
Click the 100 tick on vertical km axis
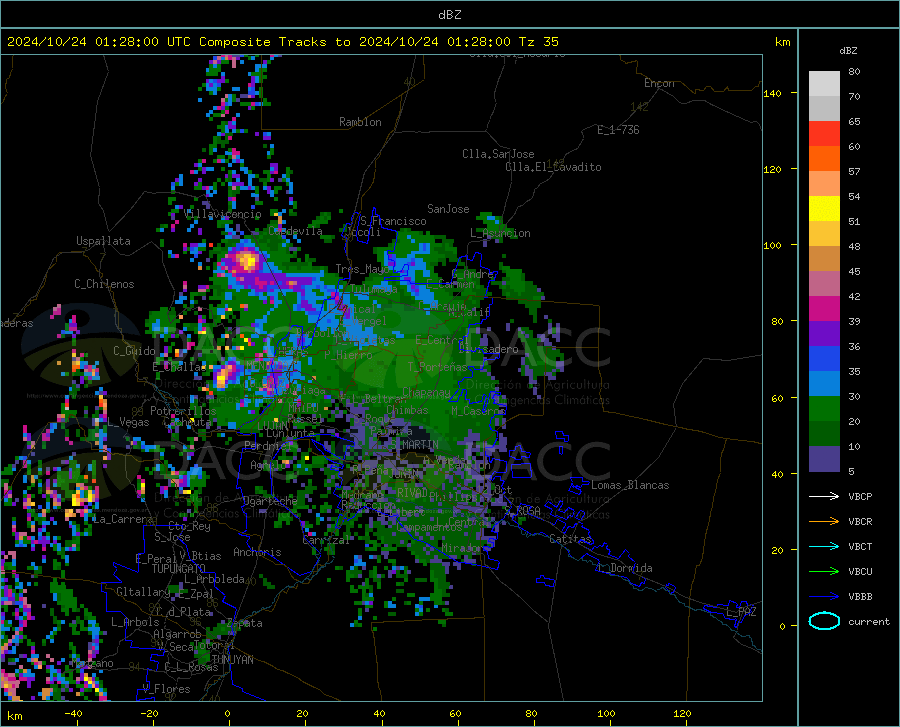tap(772, 245)
